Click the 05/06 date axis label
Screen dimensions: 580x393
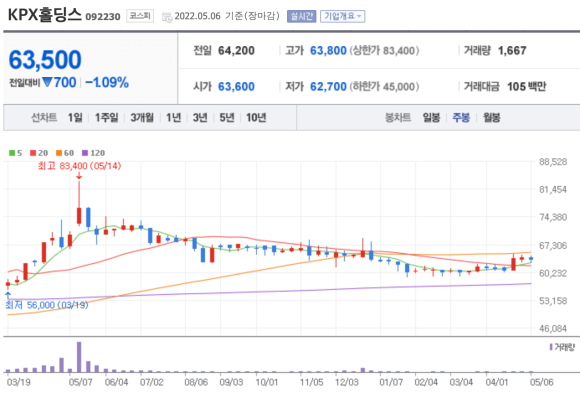point(542,382)
